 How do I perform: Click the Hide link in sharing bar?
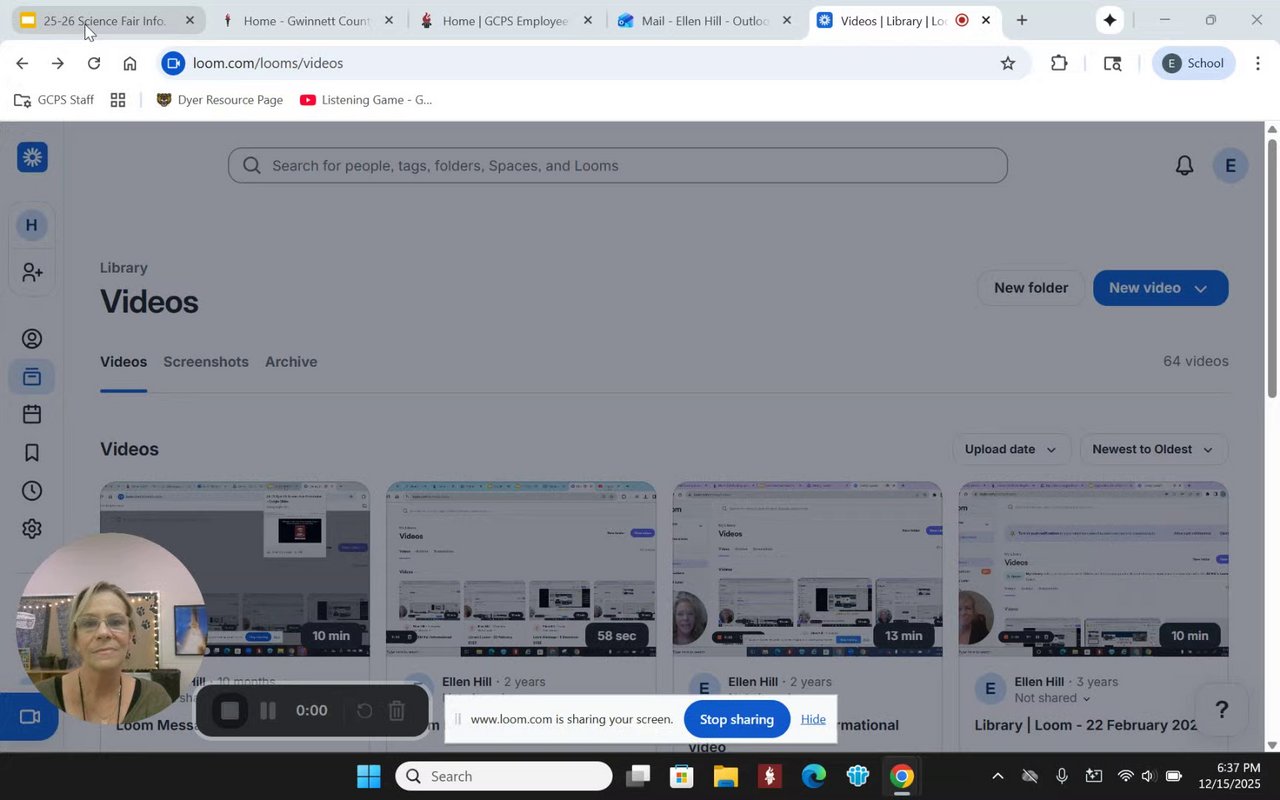tap(813, 719)
